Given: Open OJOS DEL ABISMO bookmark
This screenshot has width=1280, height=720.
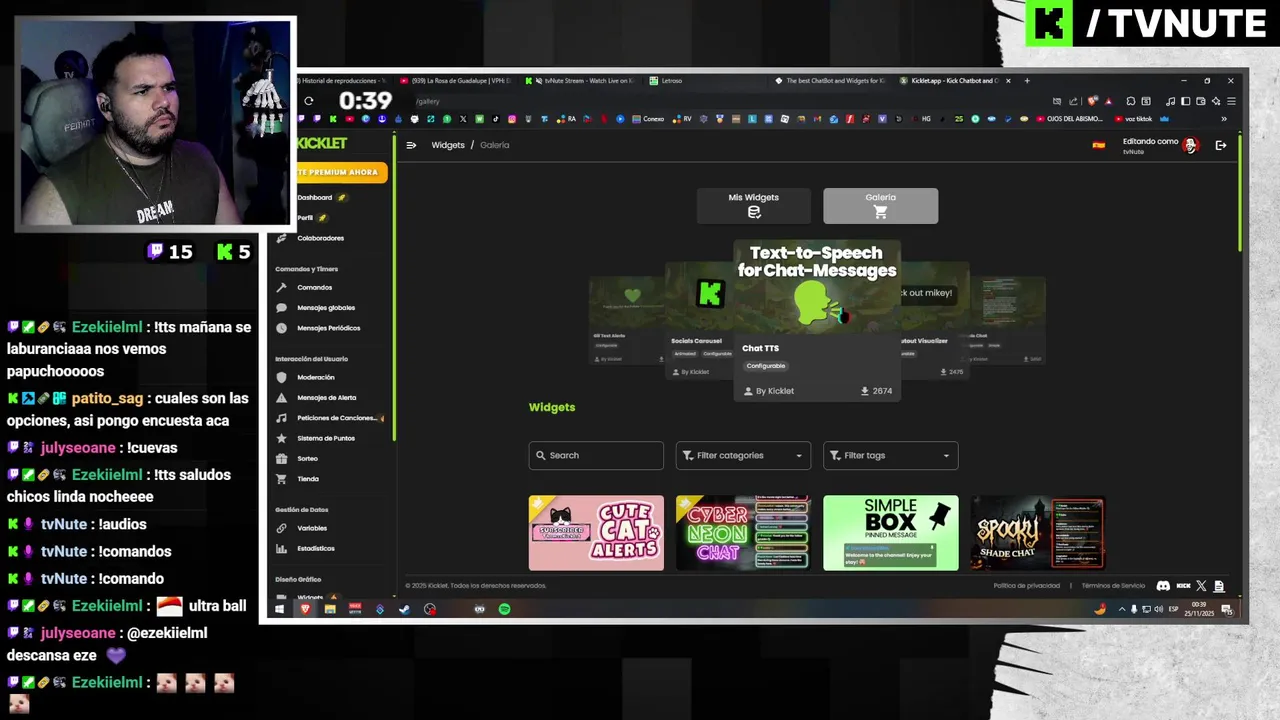Looking at the screenshot, I should click(x=1068, y=119).
